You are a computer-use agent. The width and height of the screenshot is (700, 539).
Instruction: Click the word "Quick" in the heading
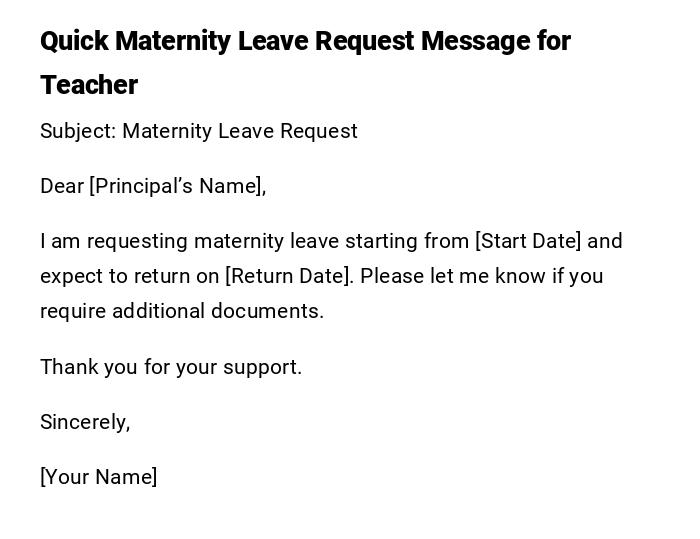(74, 41)
